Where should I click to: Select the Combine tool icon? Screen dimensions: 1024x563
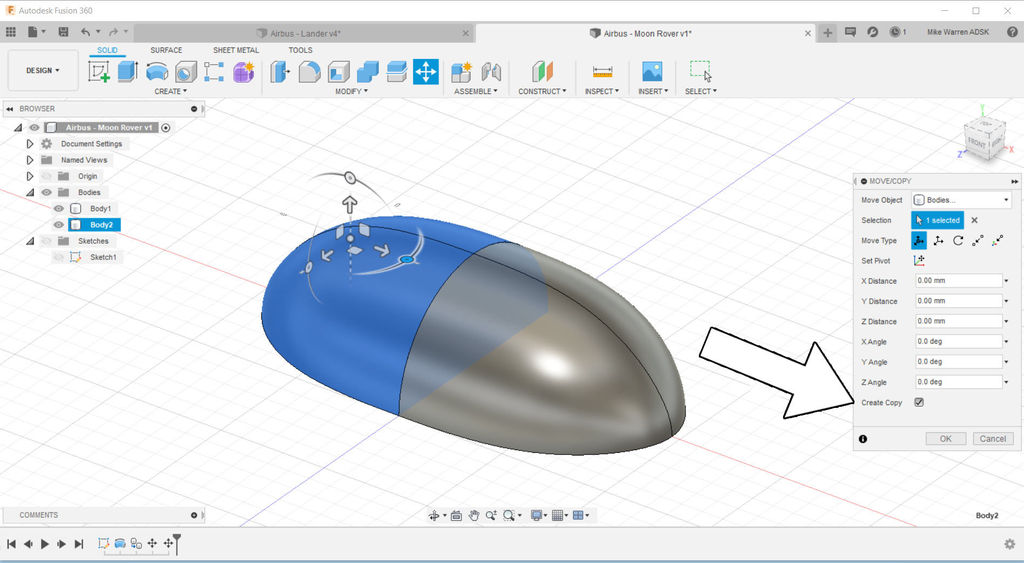pyautogui.click(x=368, y=72)
